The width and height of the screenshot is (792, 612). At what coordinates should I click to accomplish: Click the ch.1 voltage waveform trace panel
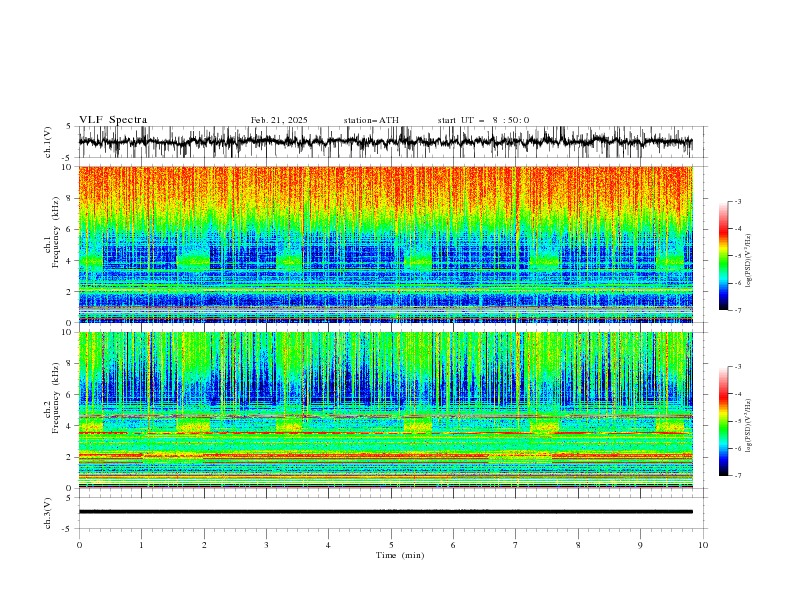click(392, 142)
